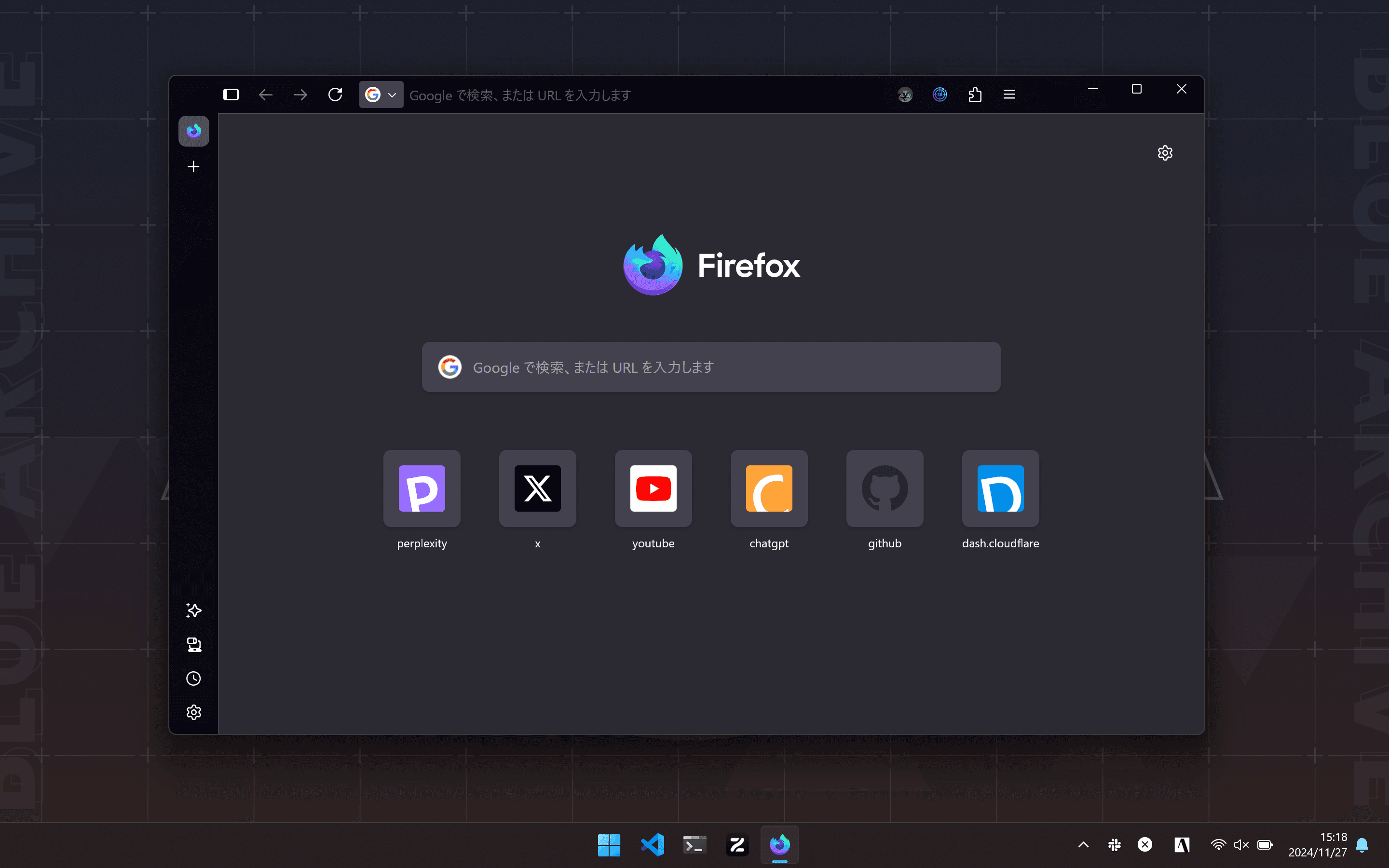Open sidebar settings gear

(x=194, y=712)
